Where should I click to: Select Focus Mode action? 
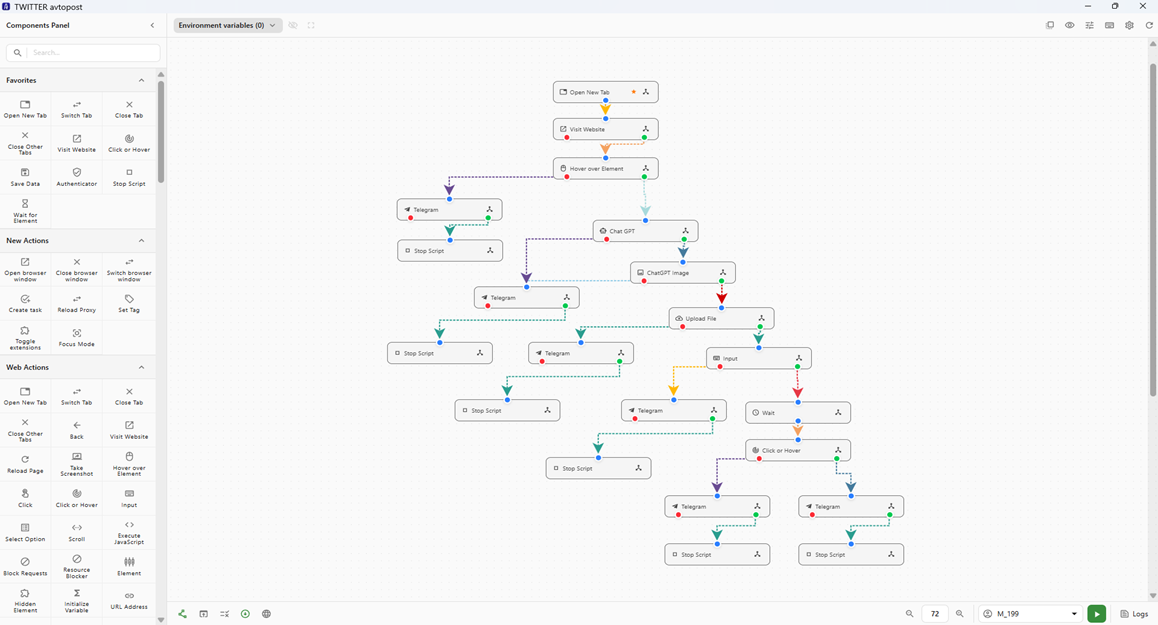(x=77, y=338)
